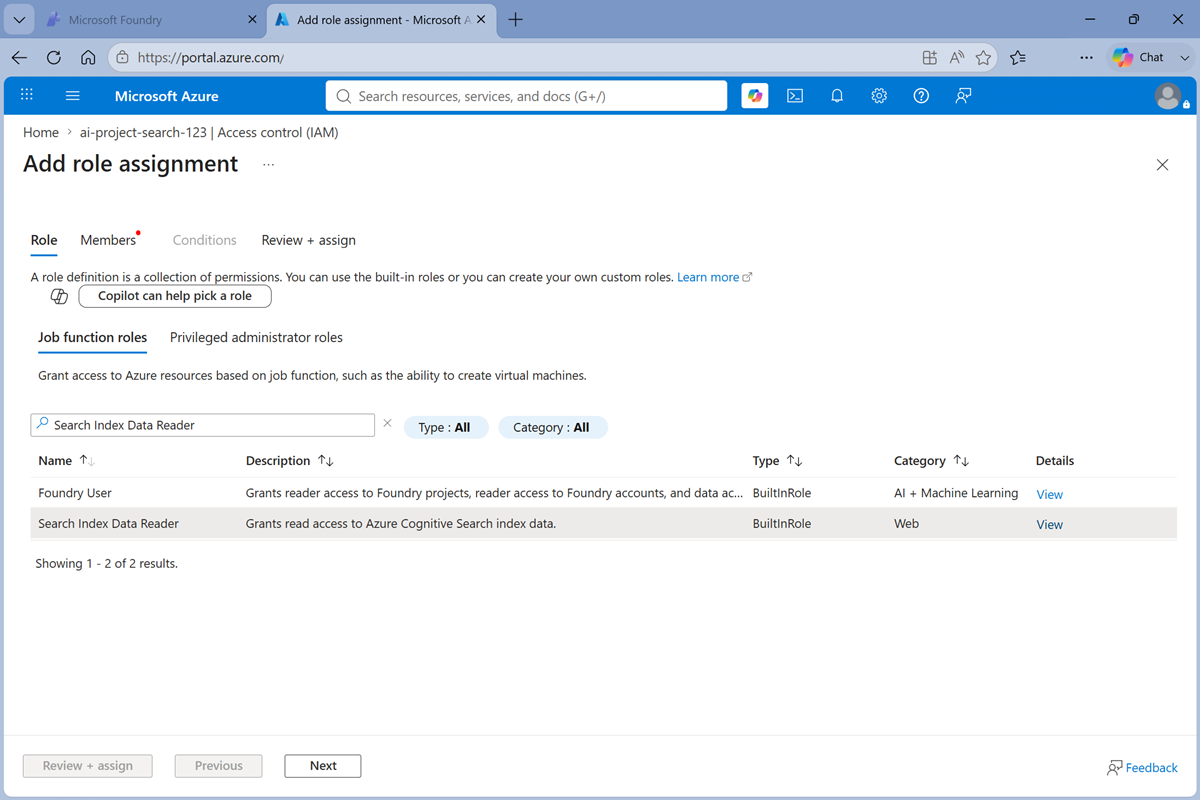Open Read aloud in address bar
The width and height of the screenshot is (1200, 800).
tap(957, 58)
